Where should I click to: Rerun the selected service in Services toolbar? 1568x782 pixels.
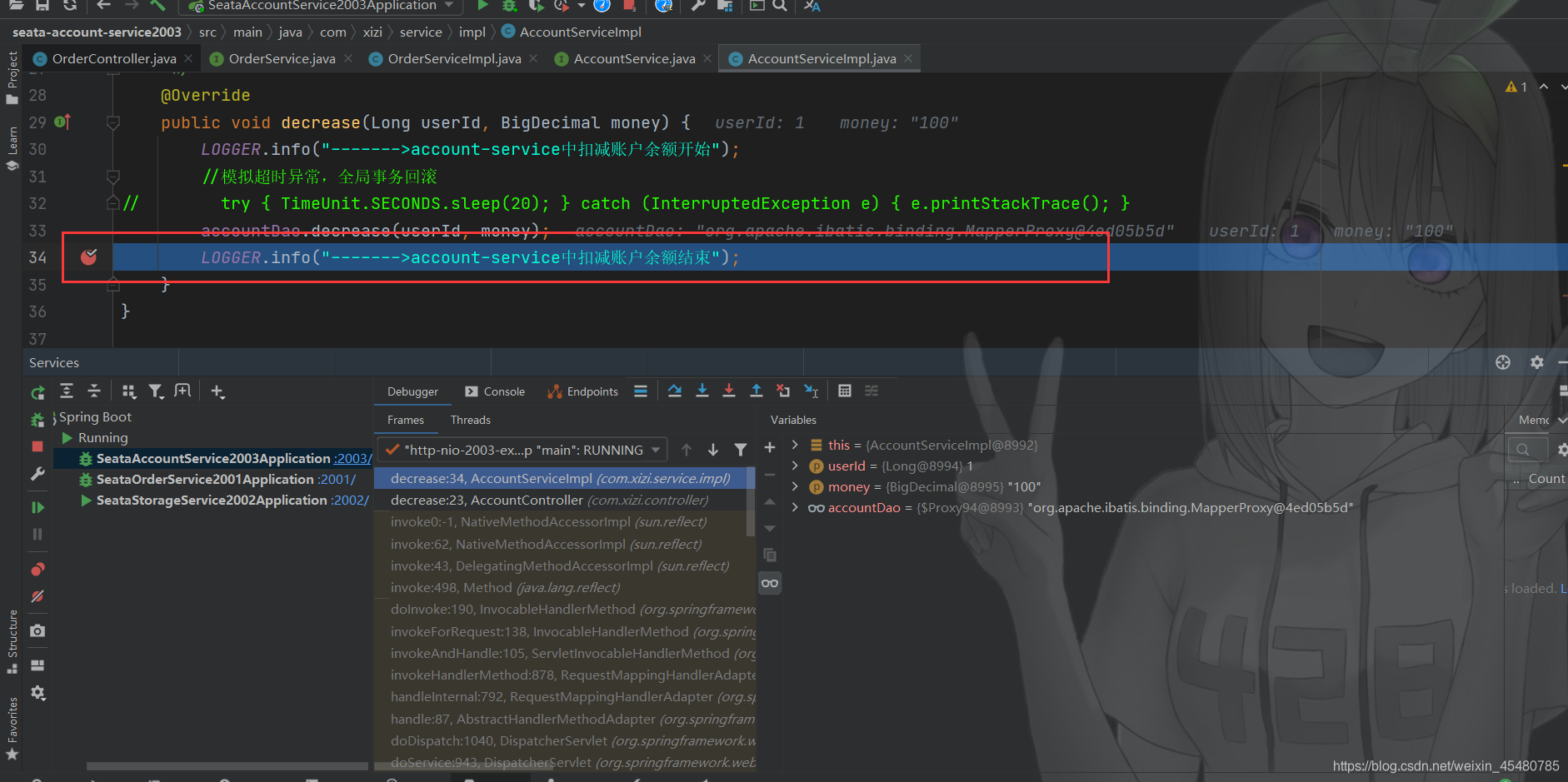pos(37,392)
